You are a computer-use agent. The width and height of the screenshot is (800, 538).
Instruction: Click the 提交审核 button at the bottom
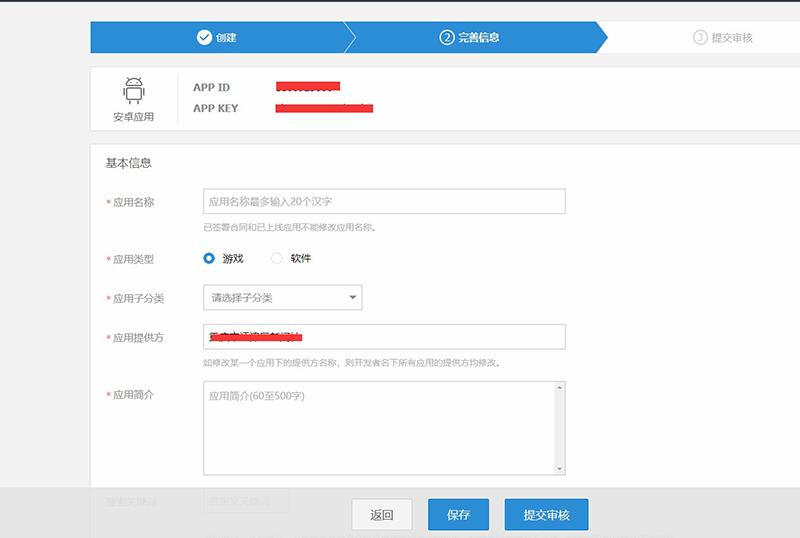[546, 515]
